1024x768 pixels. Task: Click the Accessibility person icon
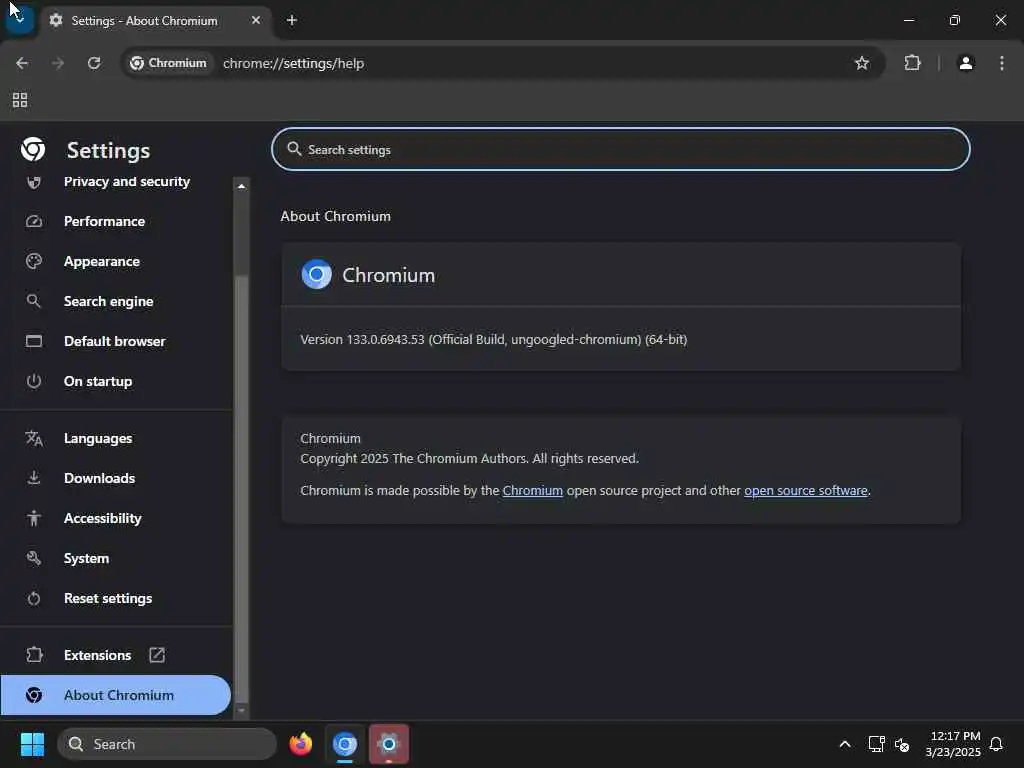point(34,518)
